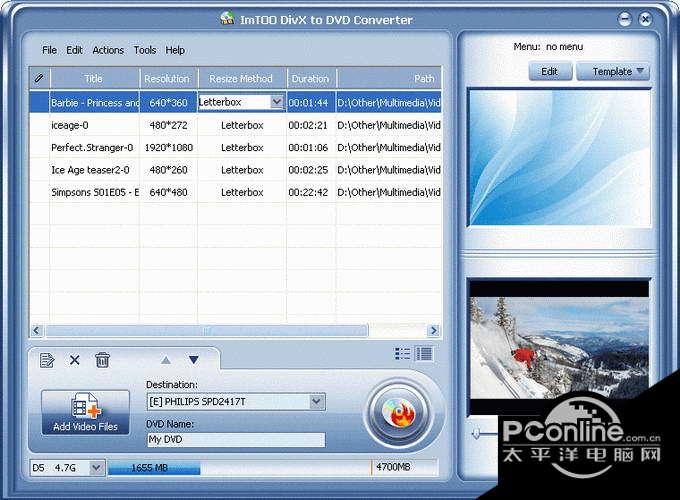Image resolution: width=680 pixels, height=500 pixels.
Task: Expand Letterbox resize method dropdown for Barbie row
Action: tap(277, 102)
